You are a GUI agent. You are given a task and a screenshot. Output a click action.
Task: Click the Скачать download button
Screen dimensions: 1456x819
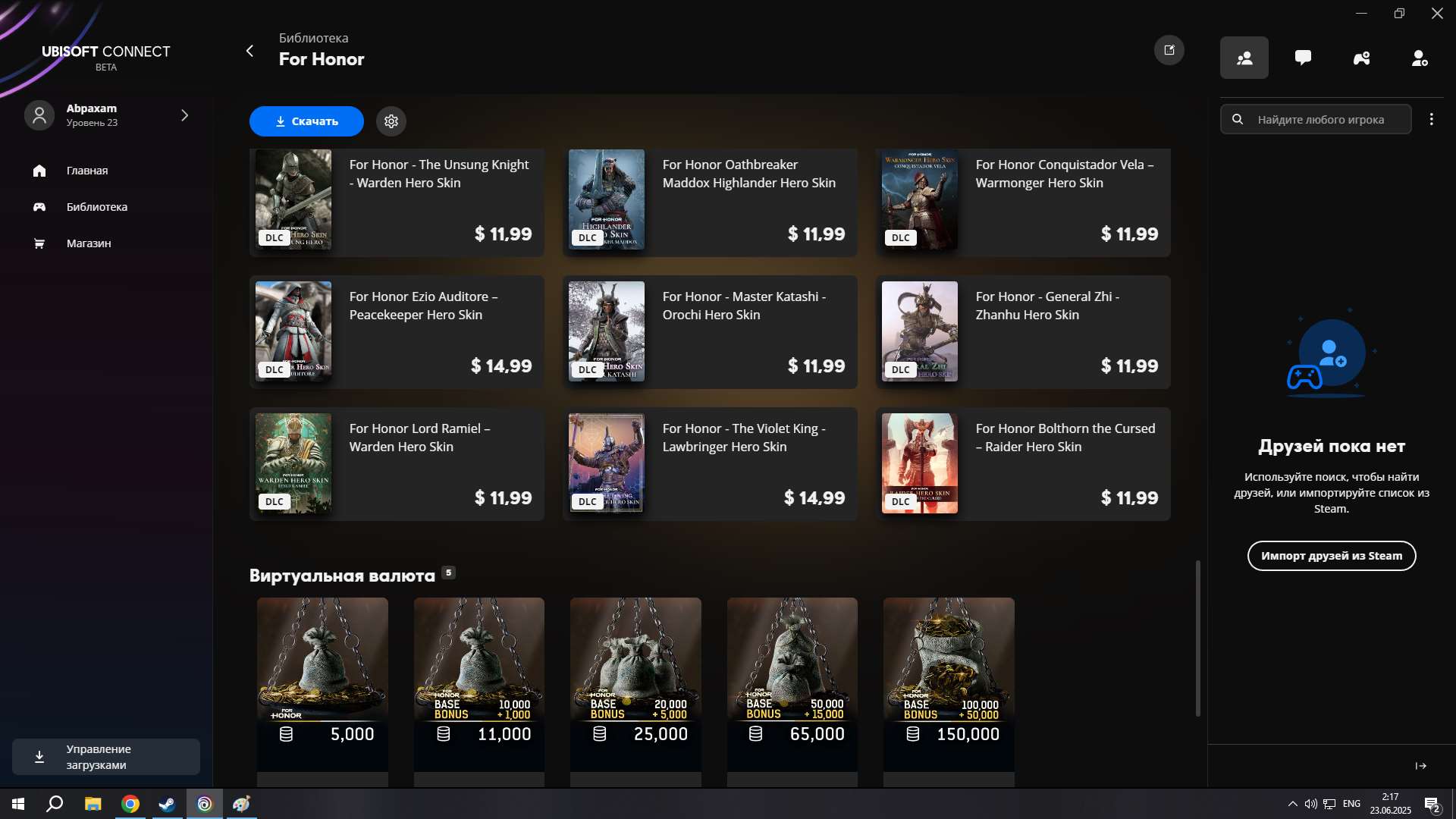[x=306, y=121]
